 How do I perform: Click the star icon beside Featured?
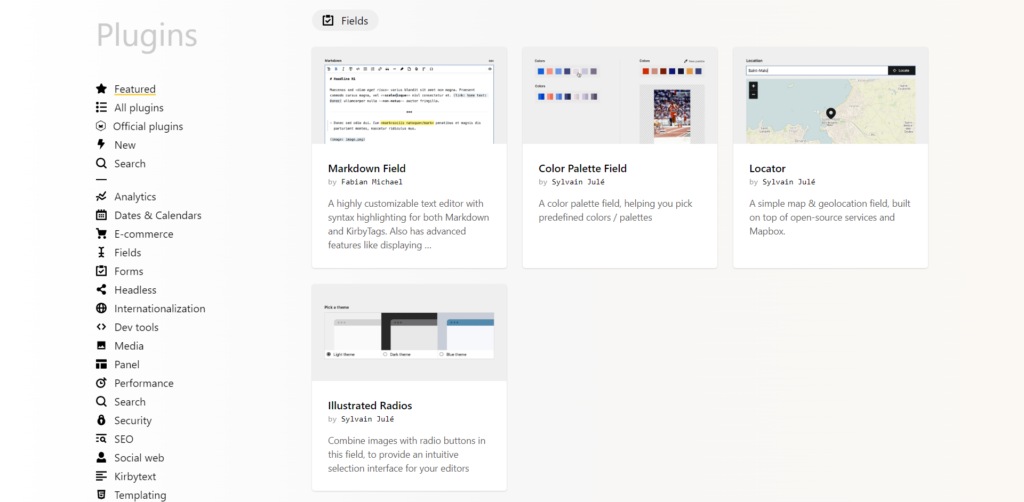point(101,89)
